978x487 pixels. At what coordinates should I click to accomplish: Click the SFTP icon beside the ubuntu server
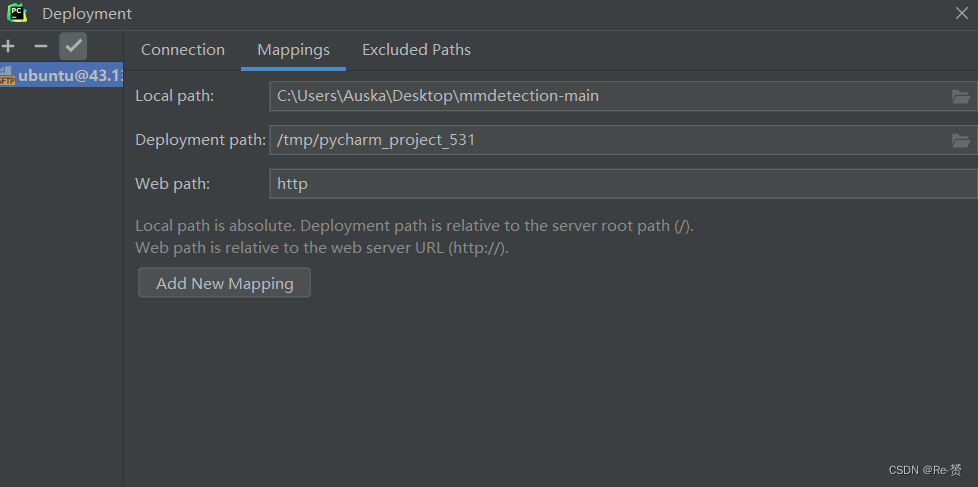pos(7,76)
